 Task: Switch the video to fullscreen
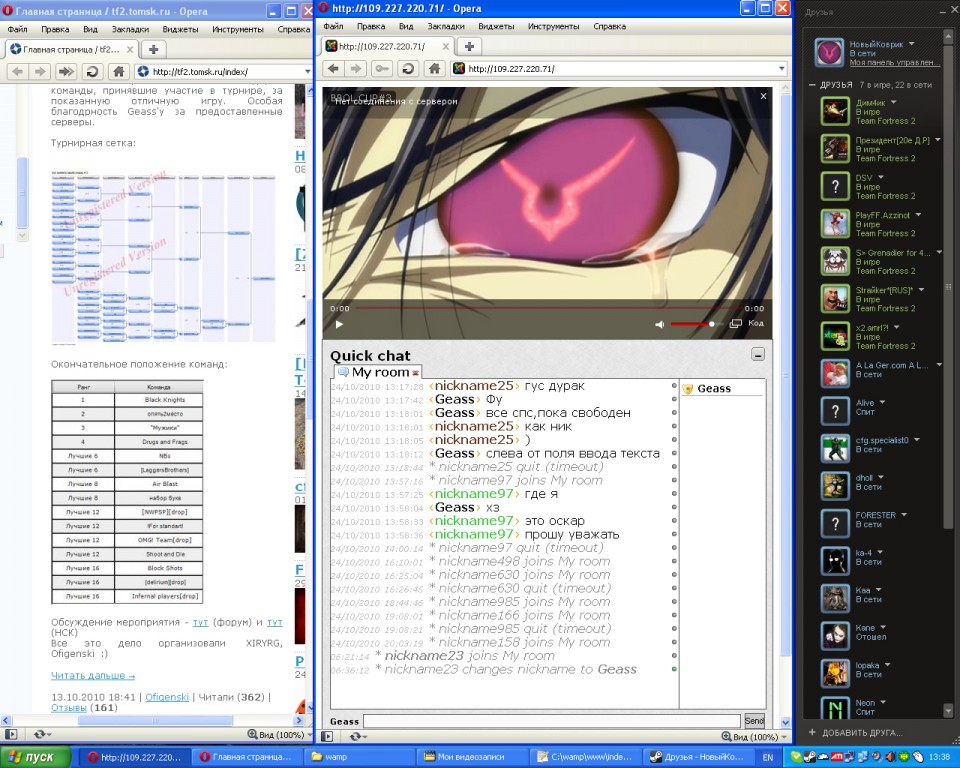(x=735, y=323)
